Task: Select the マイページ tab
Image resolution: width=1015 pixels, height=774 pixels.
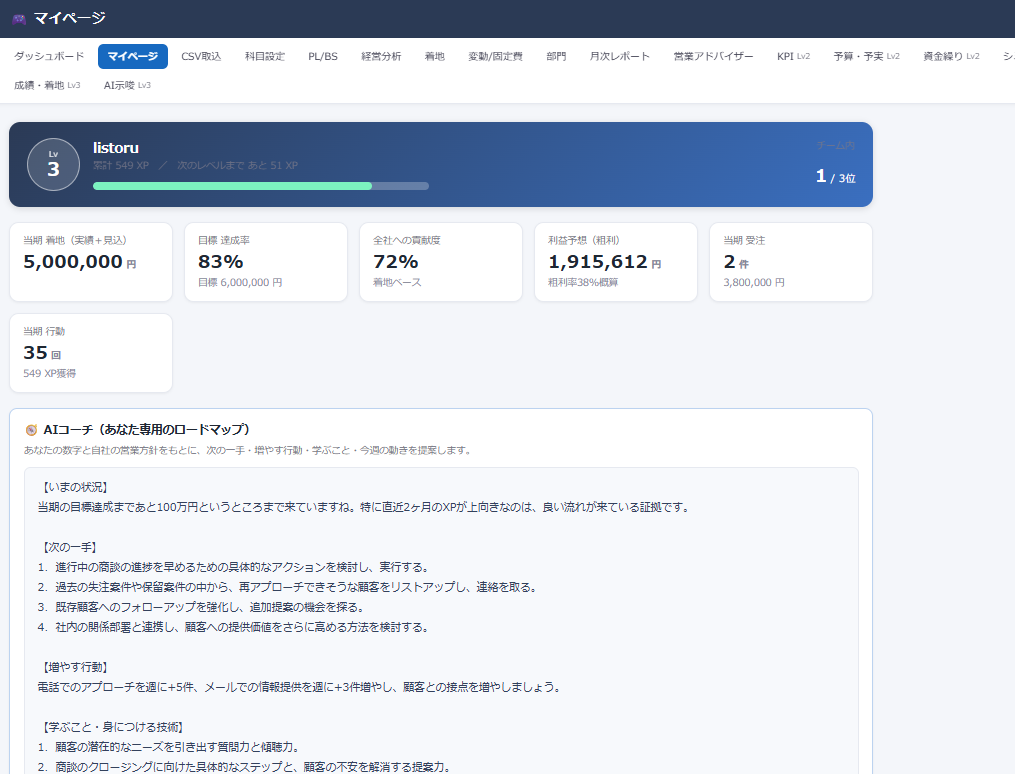Action: click(133, 56)
